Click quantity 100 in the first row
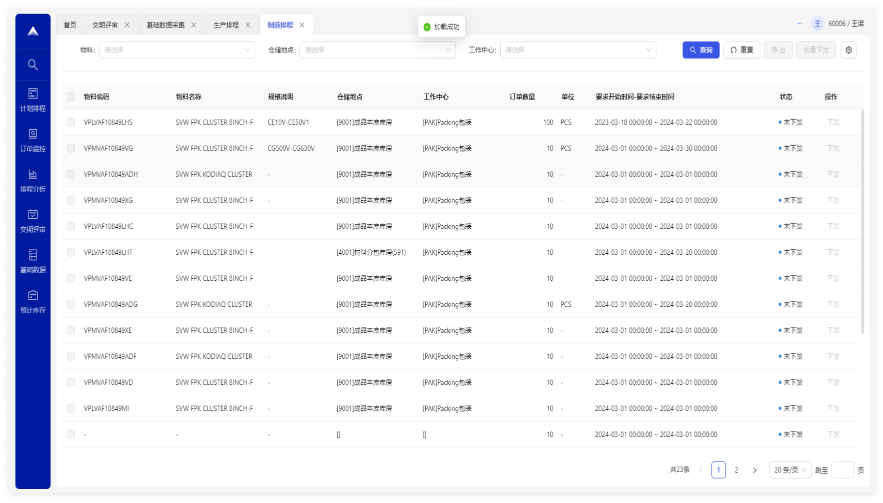The height and width of the screenshot is (503, 883). [548, 122]
